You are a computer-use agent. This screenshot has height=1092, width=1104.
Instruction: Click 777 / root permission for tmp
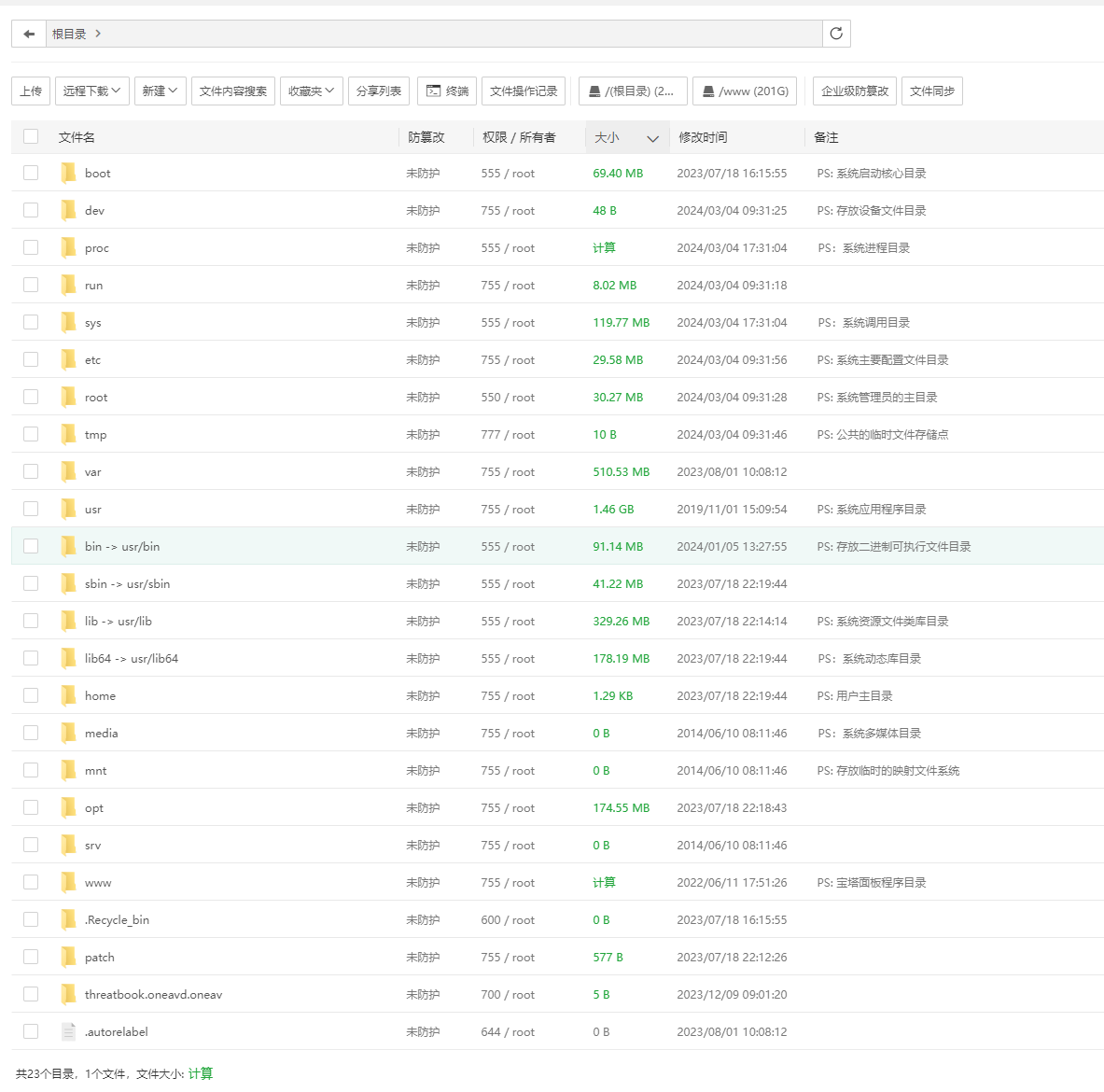tap(508, 434)
